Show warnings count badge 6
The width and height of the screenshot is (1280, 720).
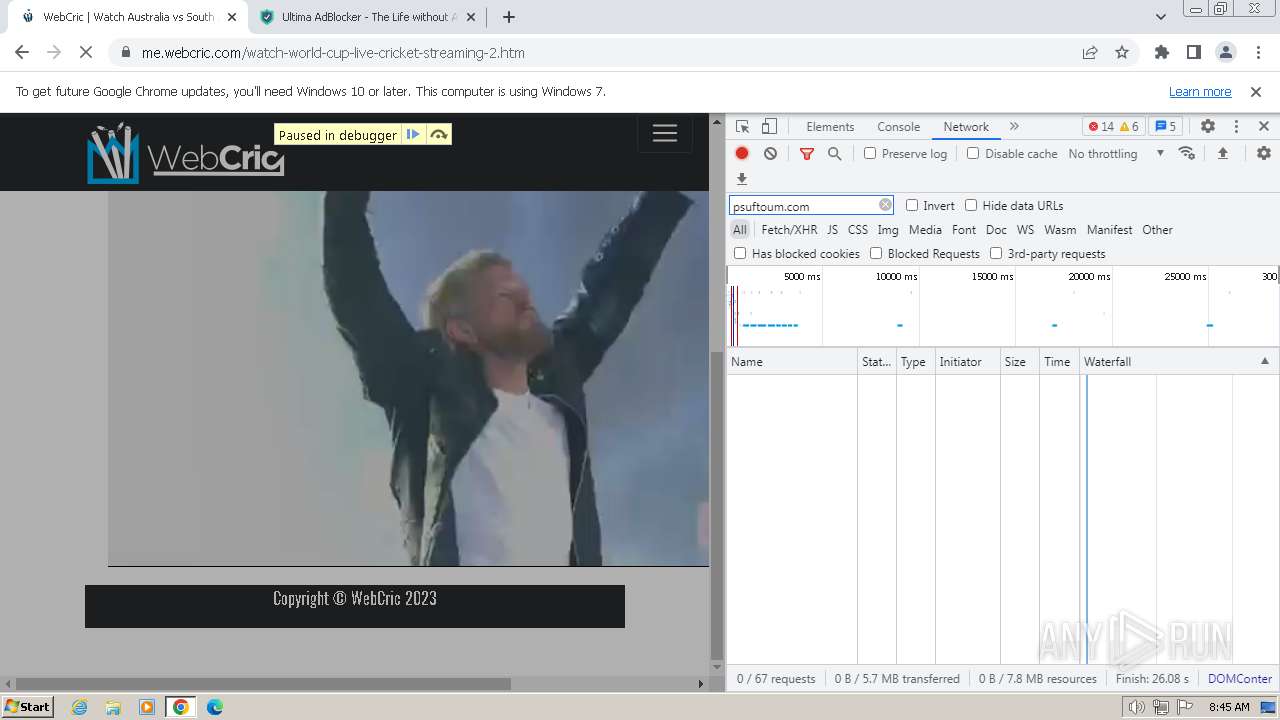(1129, 127)
